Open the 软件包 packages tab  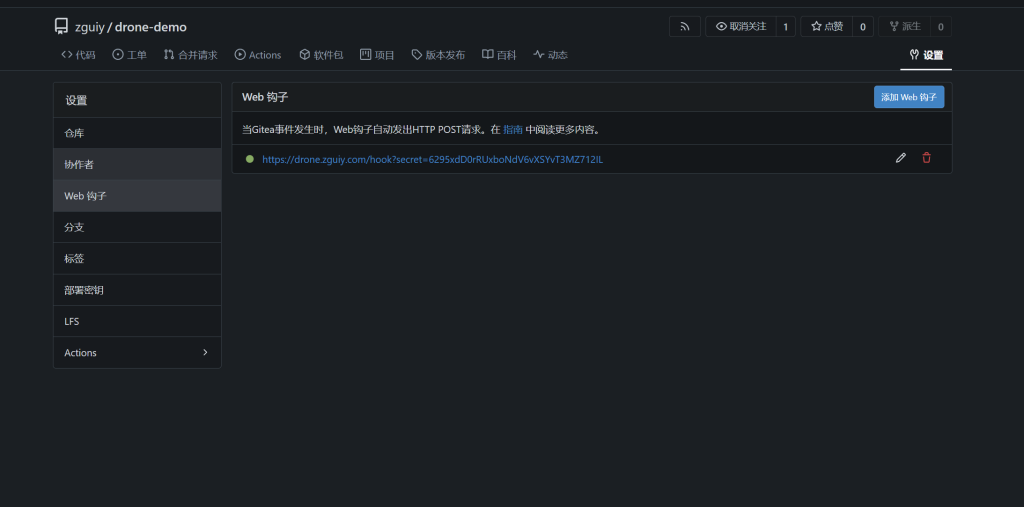pyautogui.click(x=321, y=55)
